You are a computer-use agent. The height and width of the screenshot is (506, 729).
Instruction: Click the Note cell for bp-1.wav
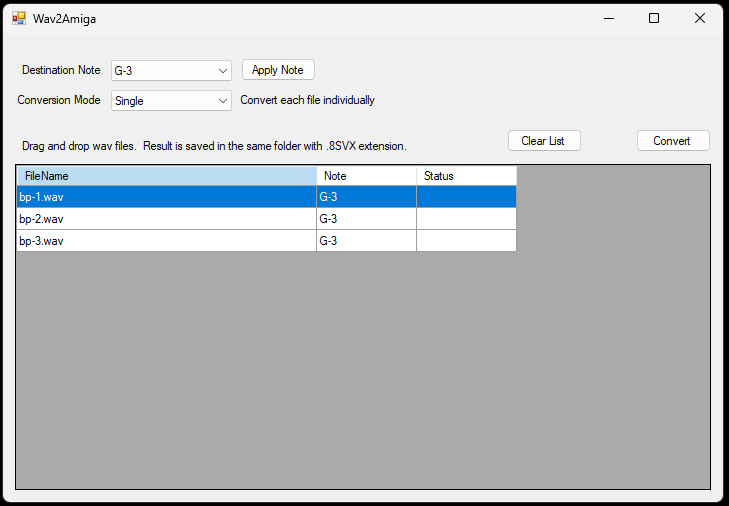tap(366, 197)
